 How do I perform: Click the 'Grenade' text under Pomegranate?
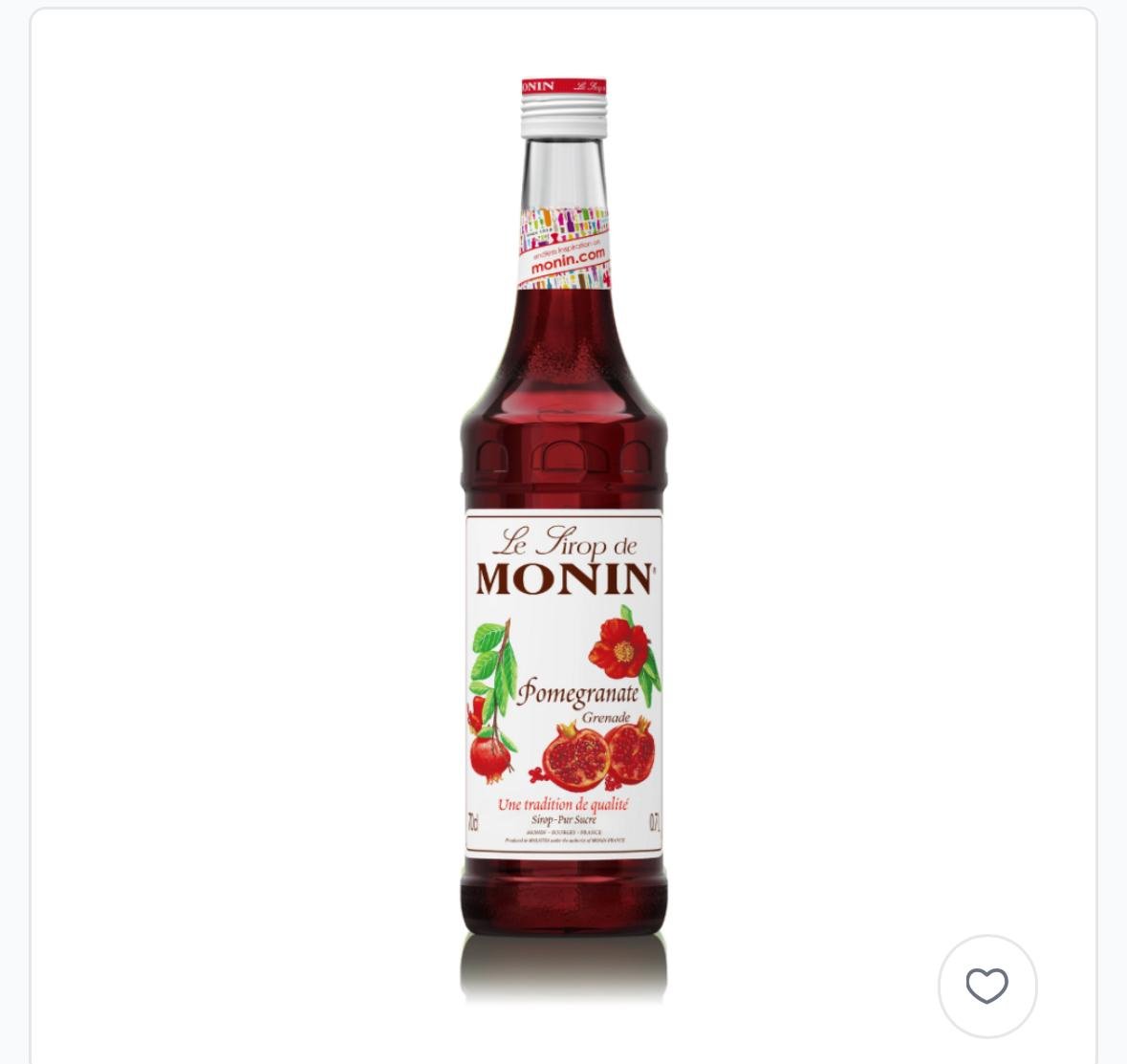pyautogui.click(x=606, y=718)
